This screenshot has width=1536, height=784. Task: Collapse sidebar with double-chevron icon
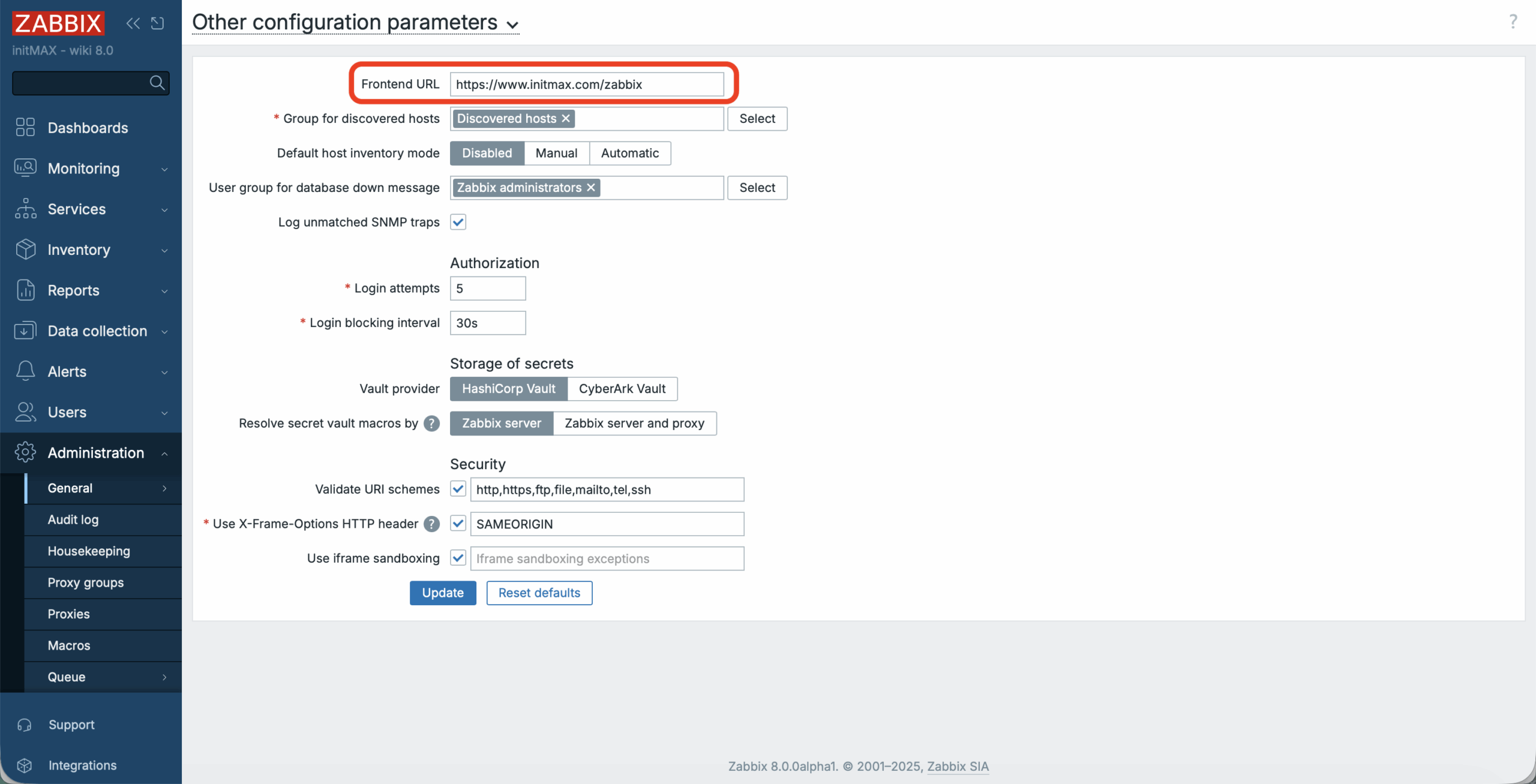[133, 23]
